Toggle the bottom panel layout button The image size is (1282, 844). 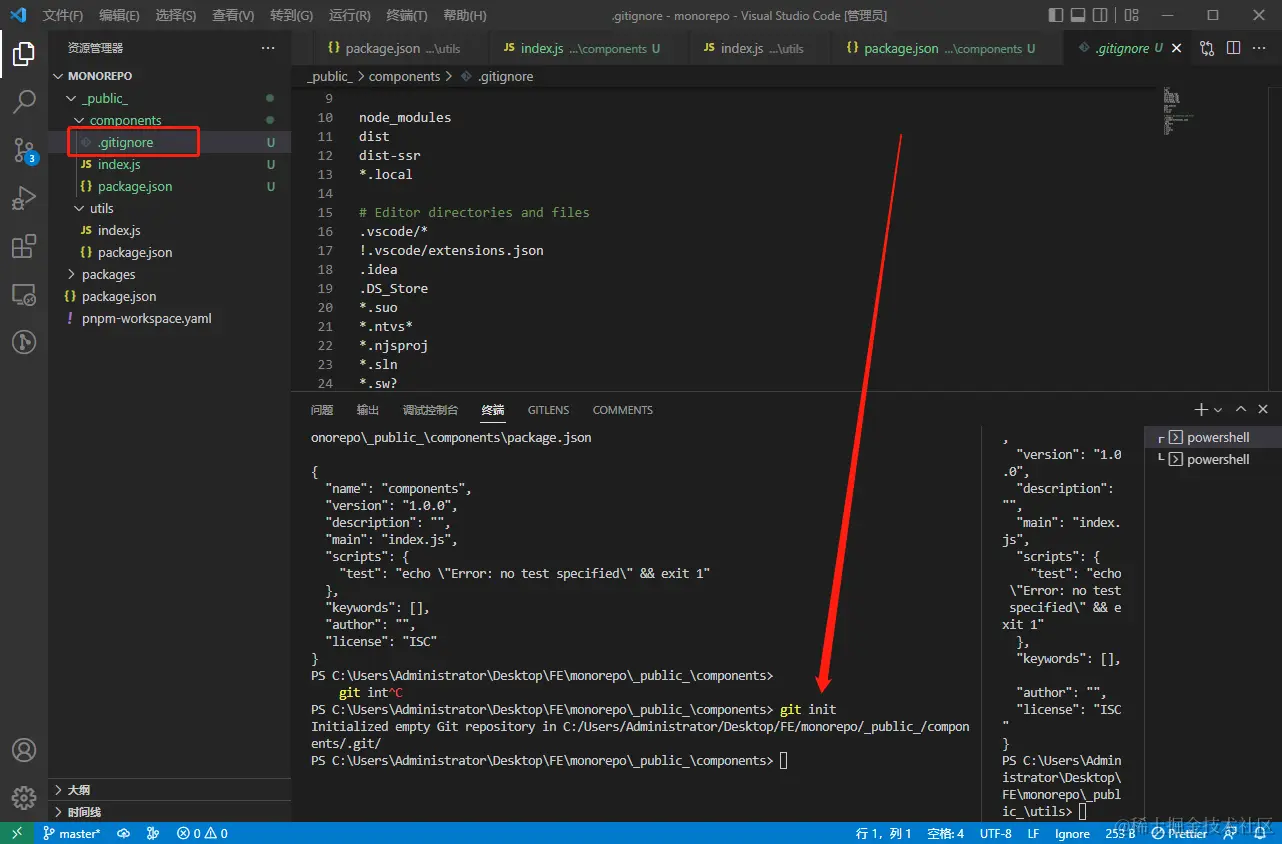[1078, 15]
